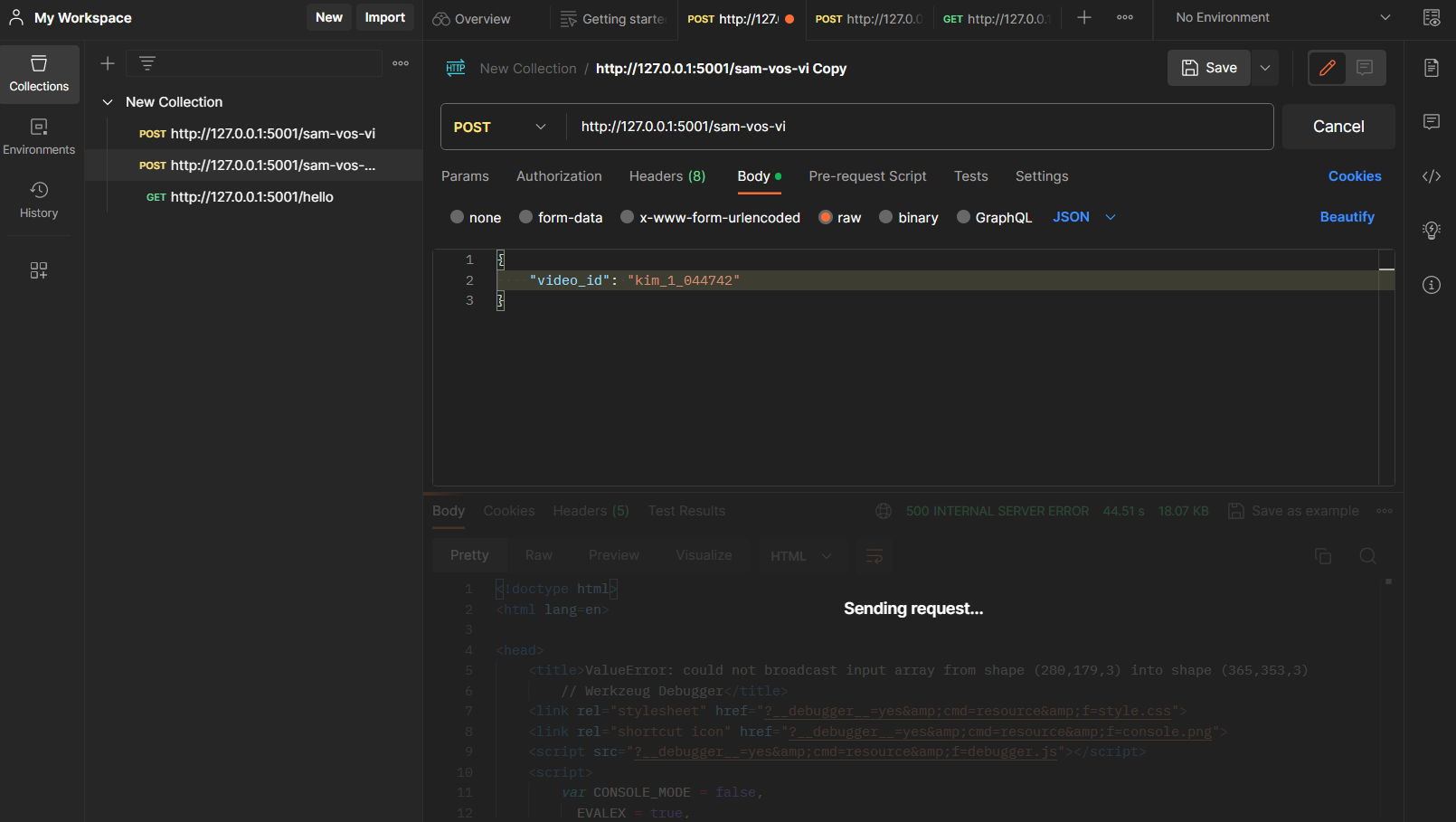The height and width of the screenshot is (822, 1456).
Task: Open JSON body format dropdown
Action: [1084, 217]
